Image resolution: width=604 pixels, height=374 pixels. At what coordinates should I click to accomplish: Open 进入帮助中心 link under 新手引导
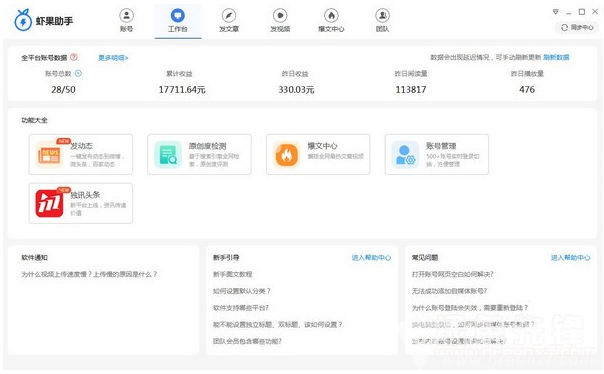tap(371, 258)
